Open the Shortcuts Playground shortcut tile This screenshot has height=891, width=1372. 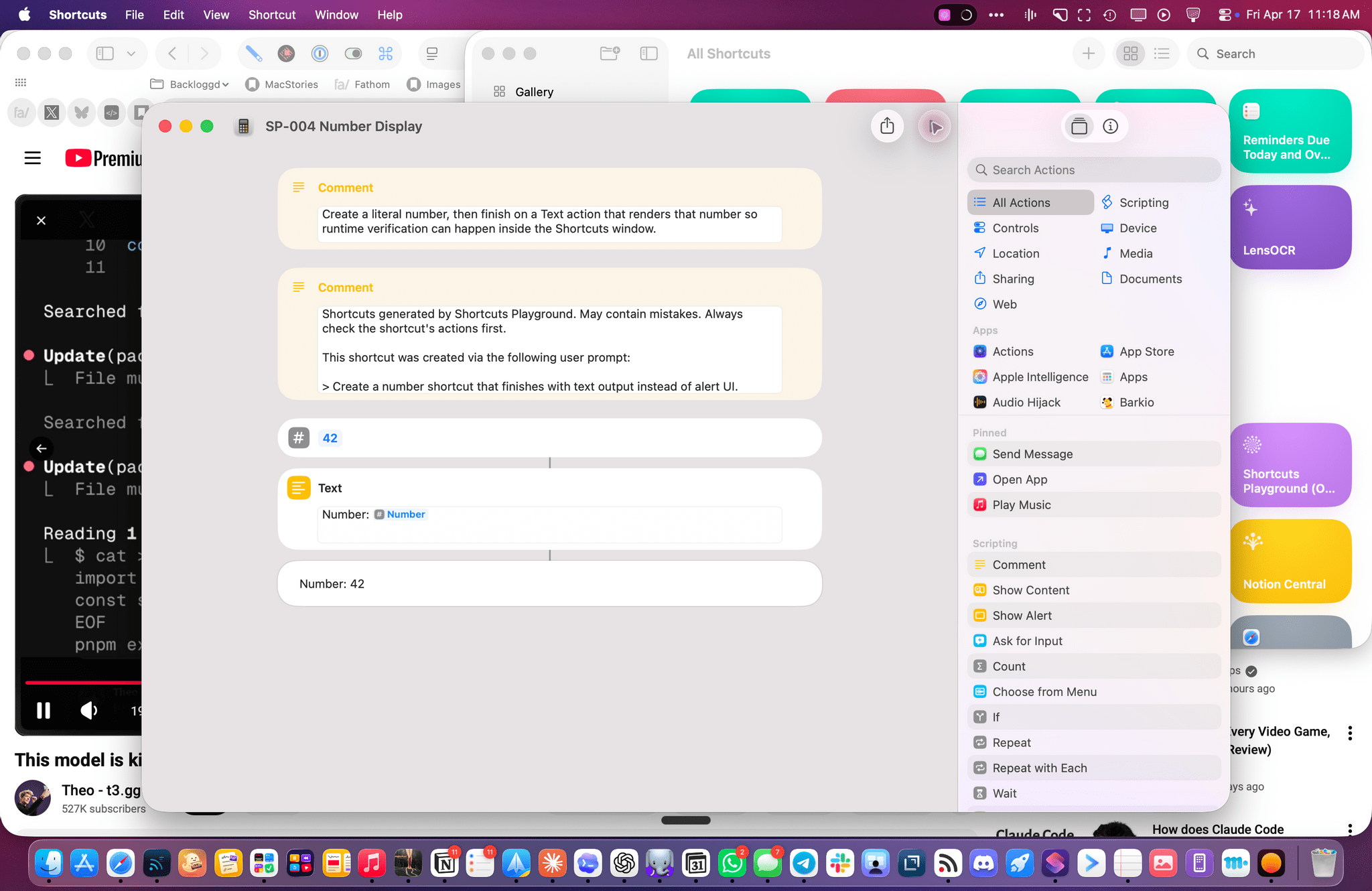[x=1290, y=465]
